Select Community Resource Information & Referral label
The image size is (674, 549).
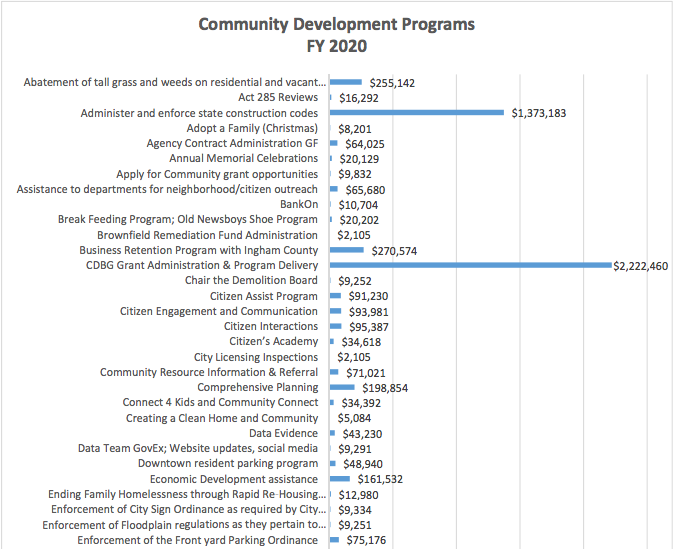209,372
